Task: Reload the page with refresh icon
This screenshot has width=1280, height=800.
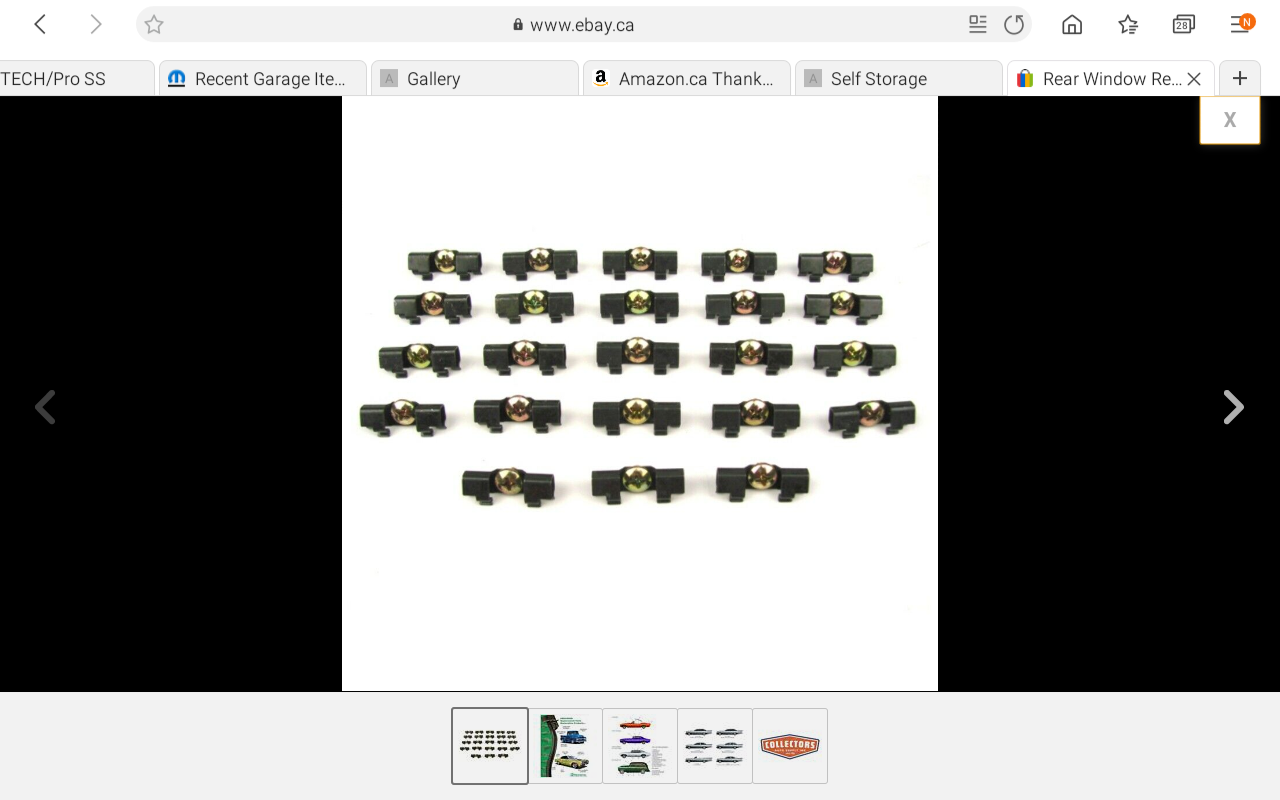Action: pos(1014,25)
